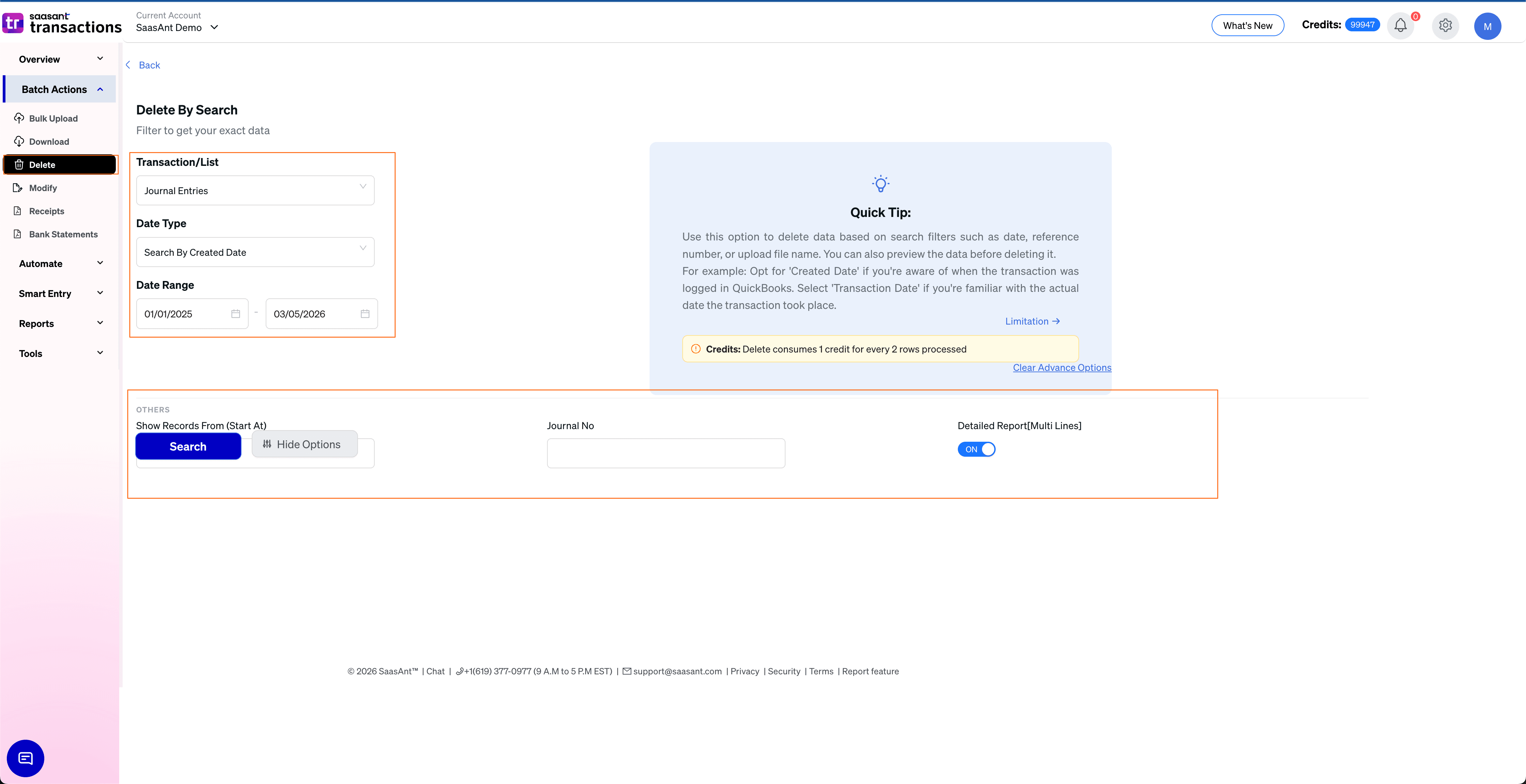Open the notifications bell icon
Image resolution: width=1526 pixels, height=784 pixels.
(1400, 26)
